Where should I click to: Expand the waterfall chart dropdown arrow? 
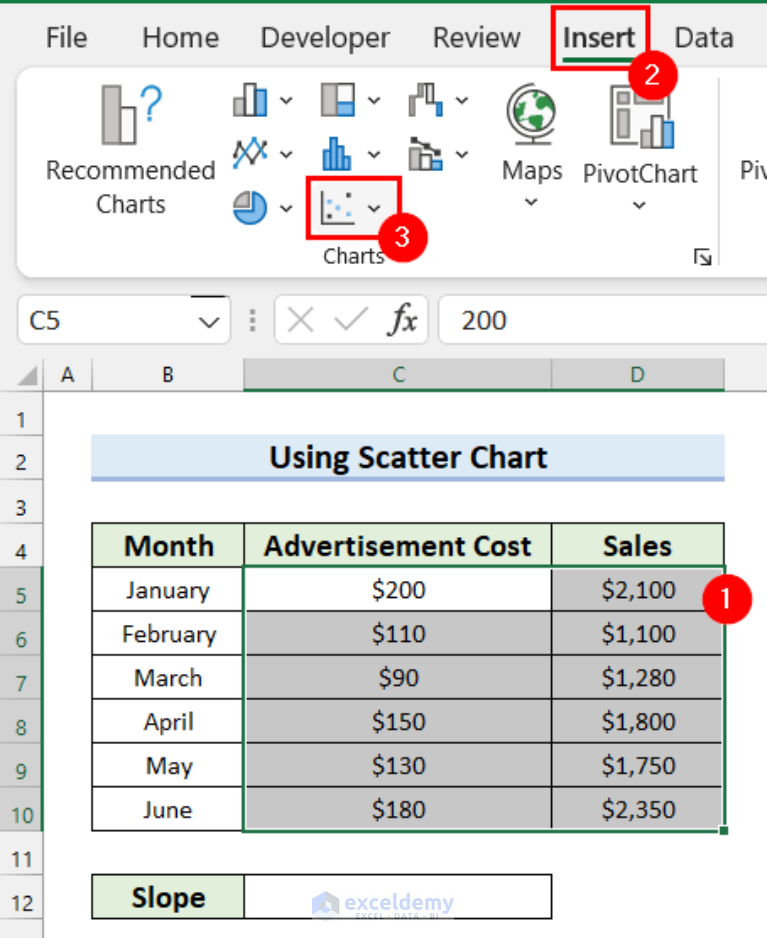point(462,100)
